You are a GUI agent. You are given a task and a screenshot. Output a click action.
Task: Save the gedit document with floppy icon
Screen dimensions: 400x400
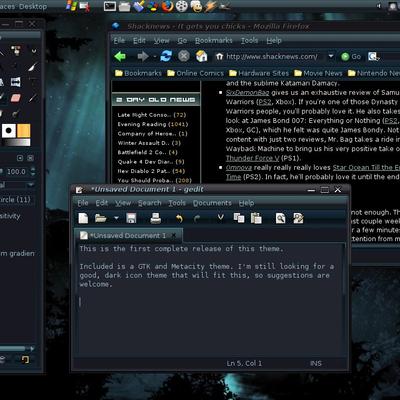131,218
